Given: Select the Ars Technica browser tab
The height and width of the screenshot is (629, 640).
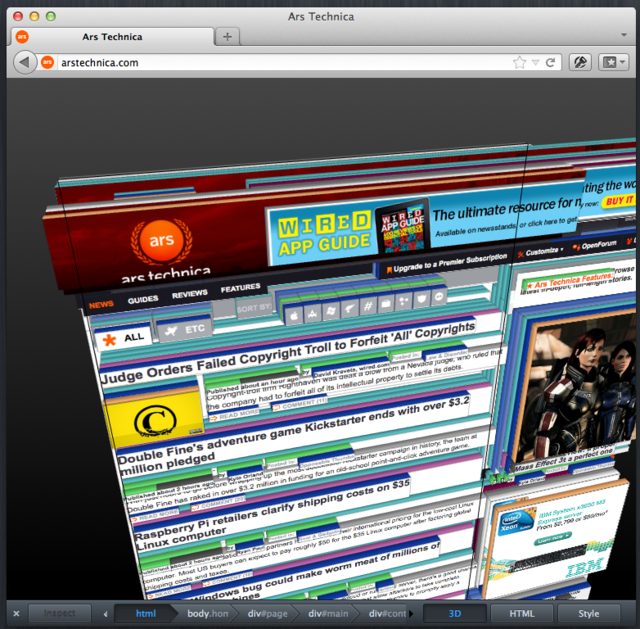Looking at the screenshot, I should click(112, 37).
